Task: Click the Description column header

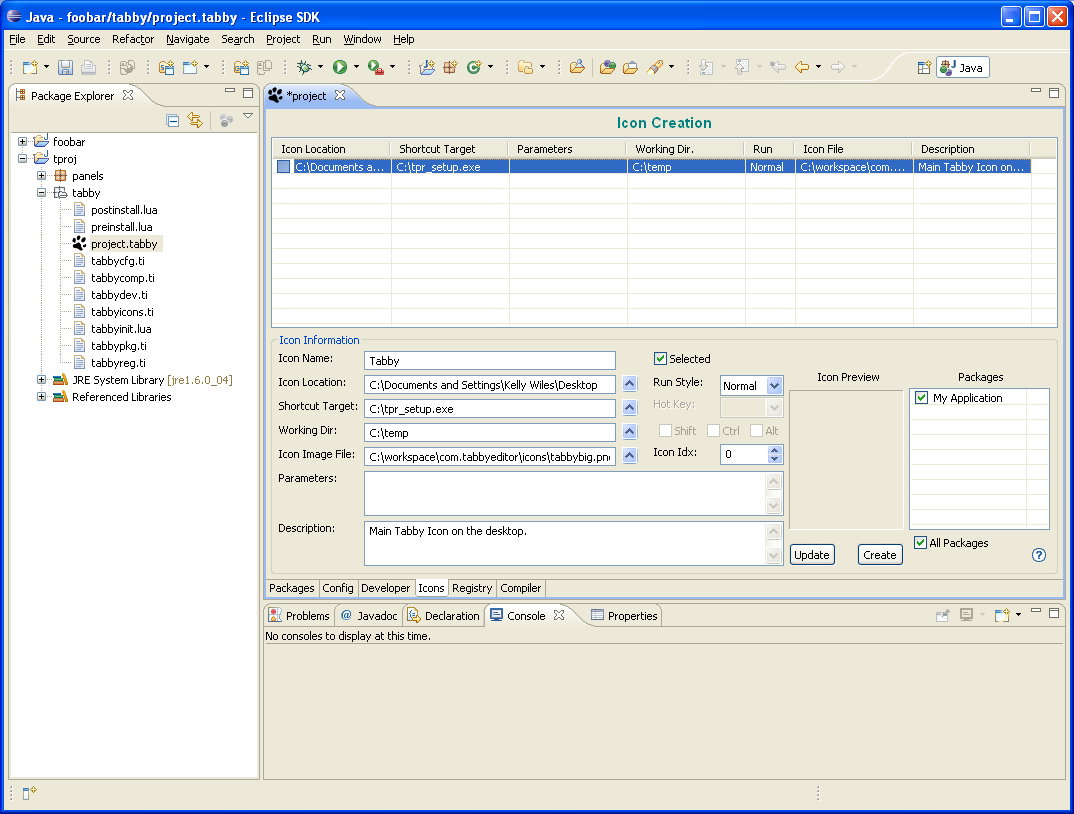Action: tap(971, 149)
